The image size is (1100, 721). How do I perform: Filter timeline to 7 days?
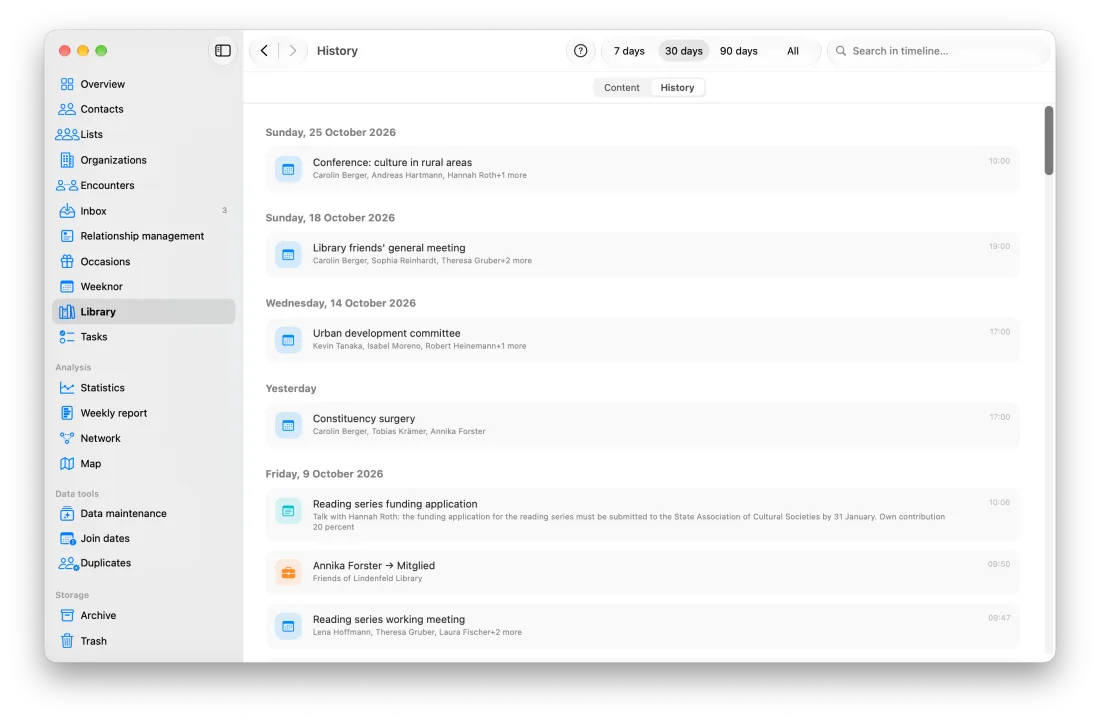[x=629, y=50]
